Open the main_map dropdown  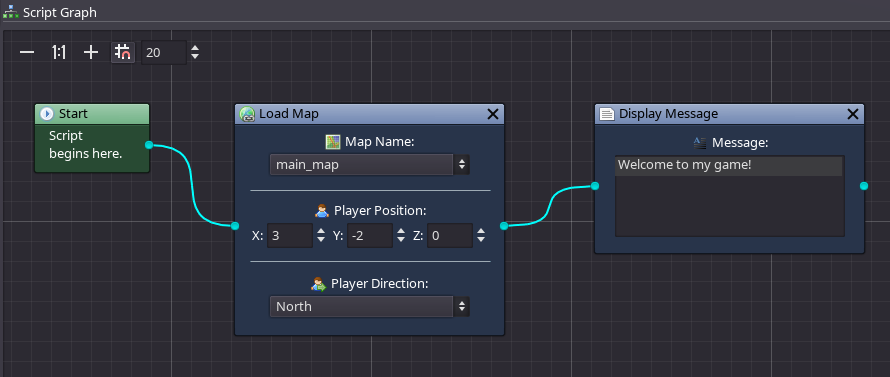point(370,165)
